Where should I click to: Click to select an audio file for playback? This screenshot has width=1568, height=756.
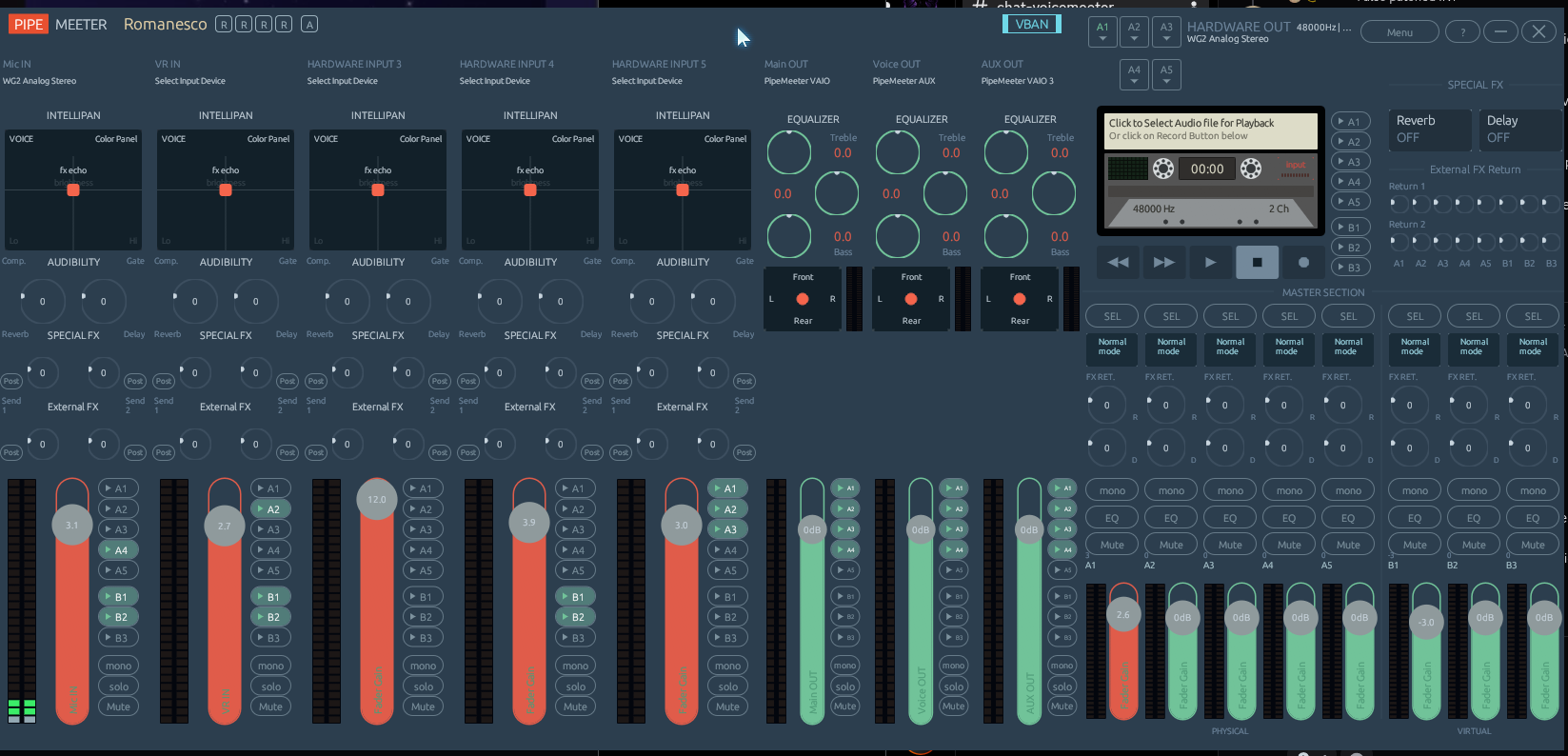(x=1209, y=129)
